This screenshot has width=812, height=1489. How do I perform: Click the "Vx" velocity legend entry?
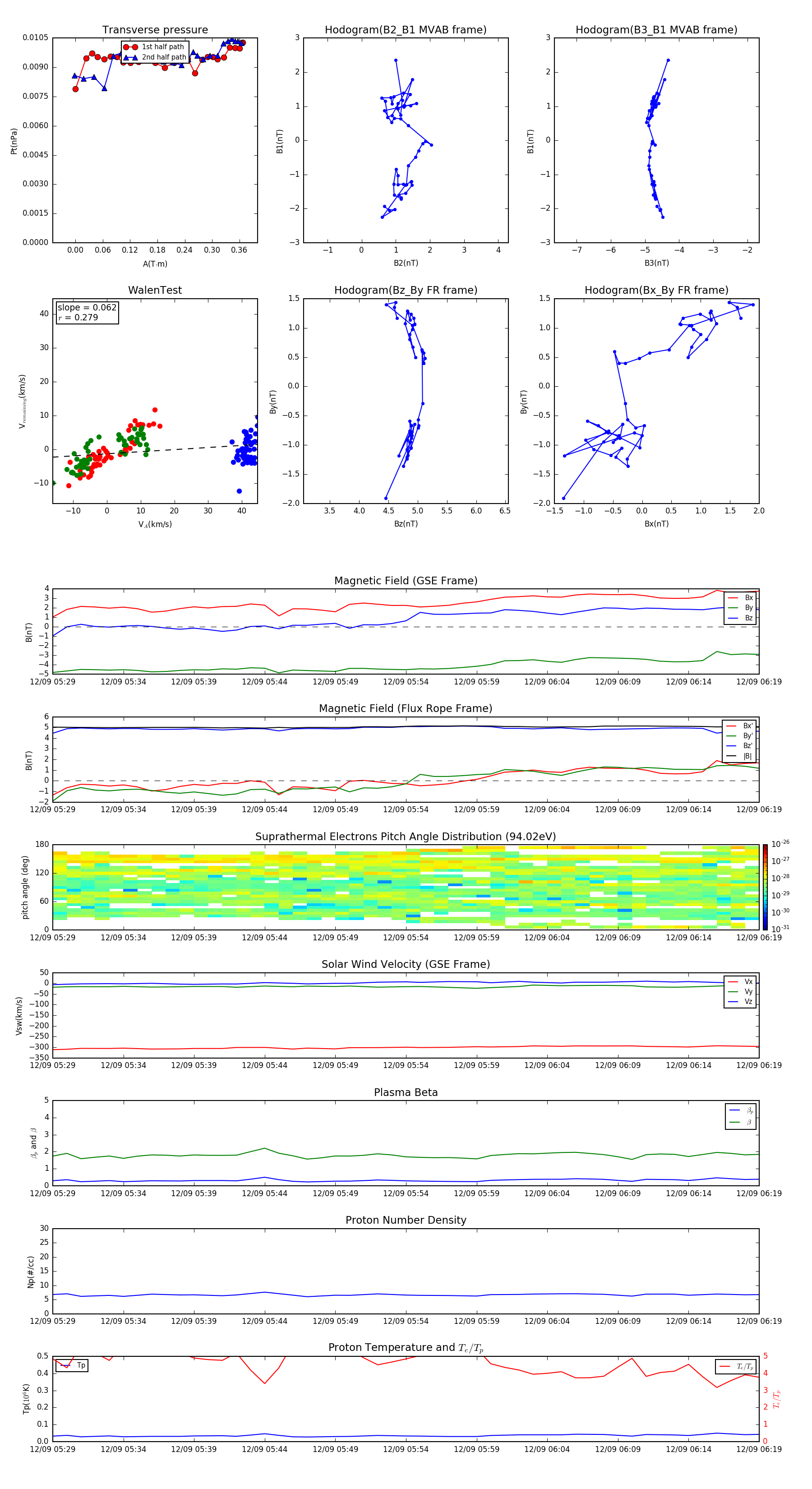coord(740,981)
